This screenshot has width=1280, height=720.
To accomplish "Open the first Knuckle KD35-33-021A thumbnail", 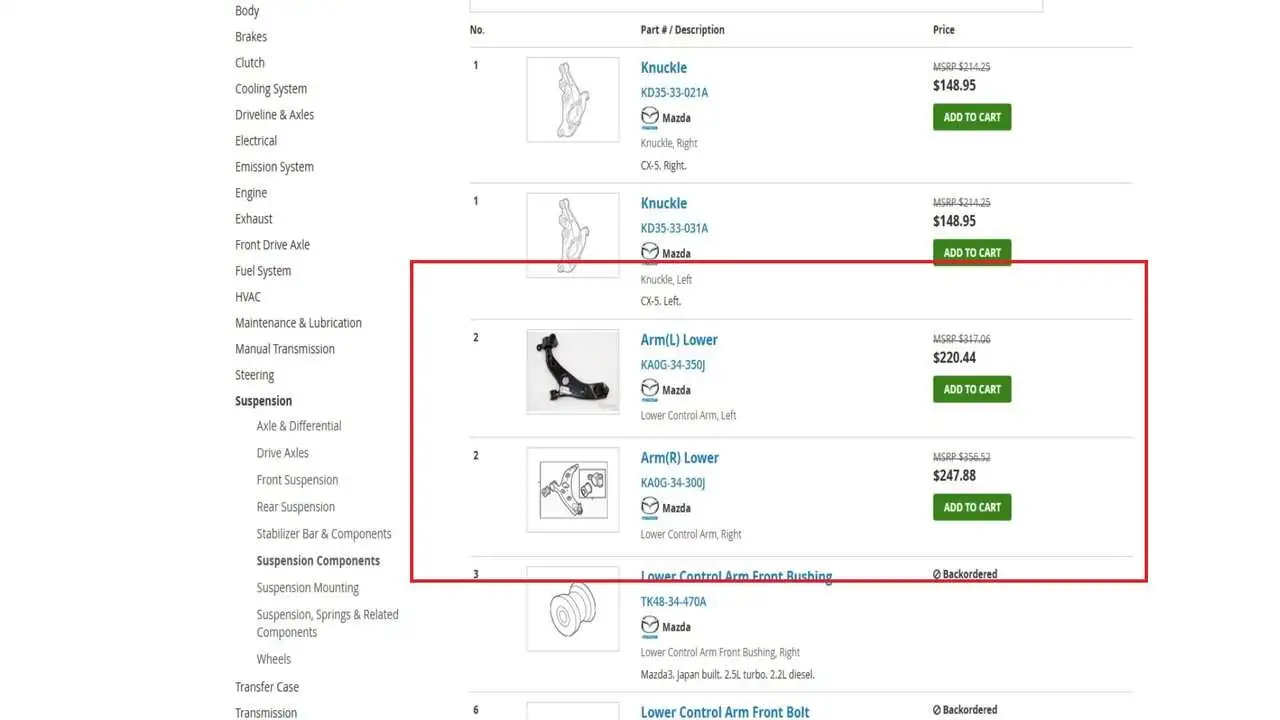I will [x=573, y=99].
